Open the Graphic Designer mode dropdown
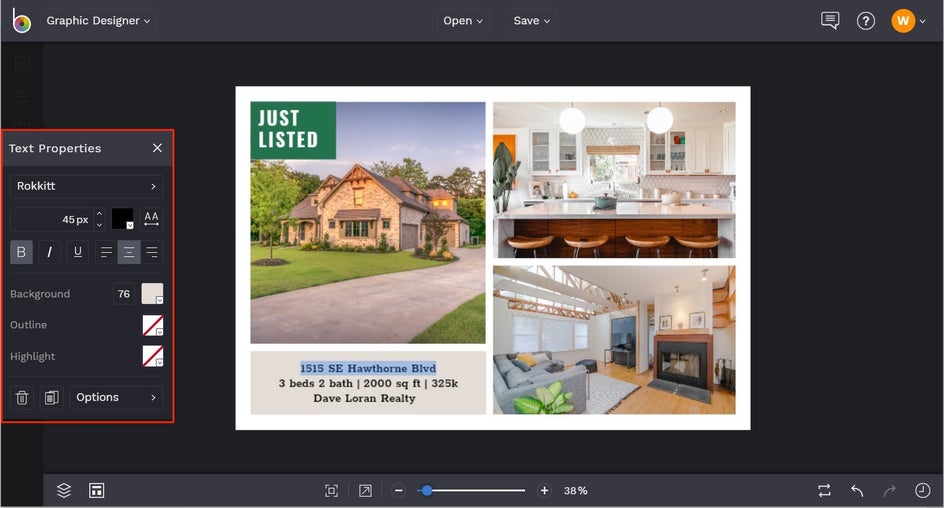Viewport: 944px width, 508px height. coord(98,20)
